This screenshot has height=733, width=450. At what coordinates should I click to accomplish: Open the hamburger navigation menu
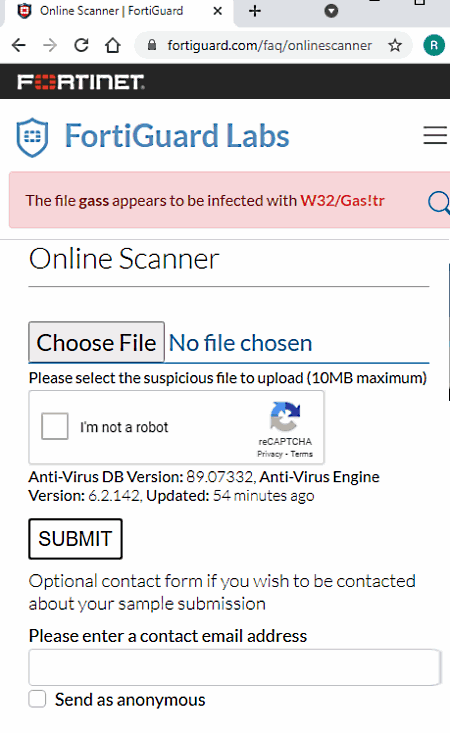(x=435, y=135)
